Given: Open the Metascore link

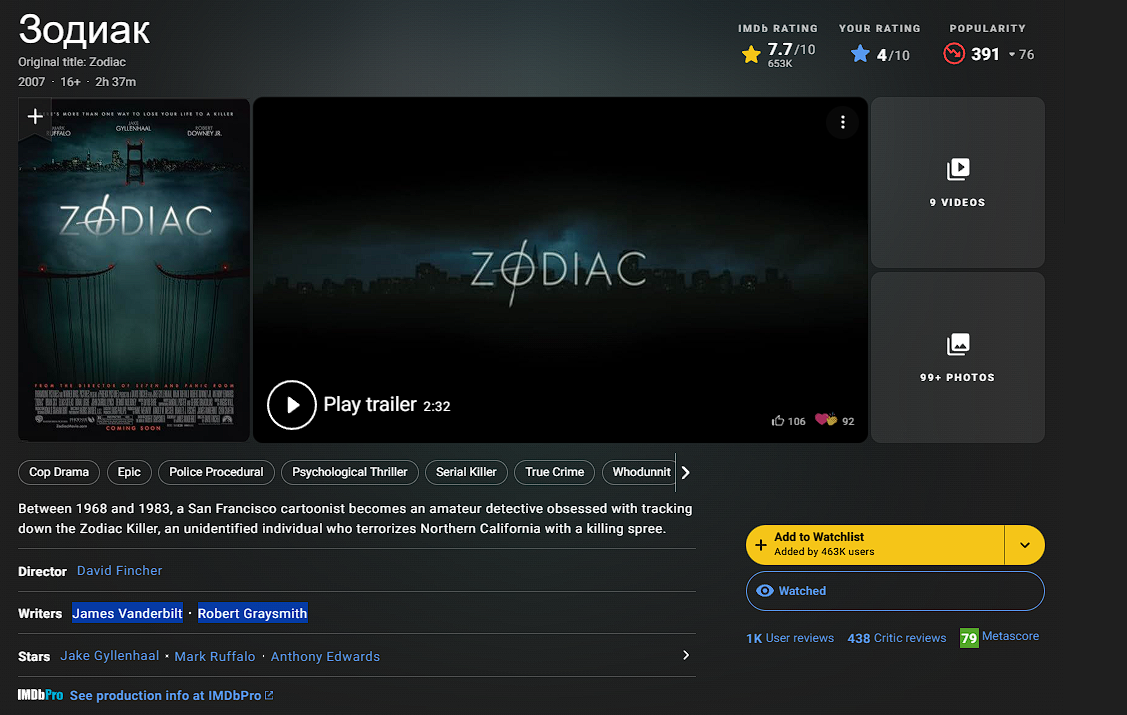Looking at the screenshot, I should (1010, 636).
